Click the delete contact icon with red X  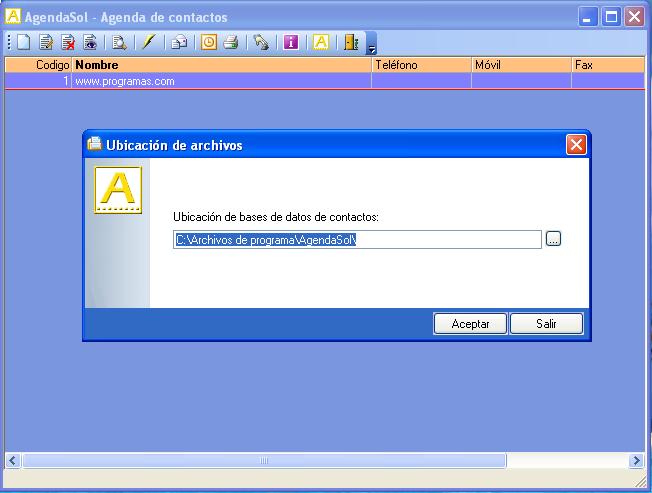68,42
